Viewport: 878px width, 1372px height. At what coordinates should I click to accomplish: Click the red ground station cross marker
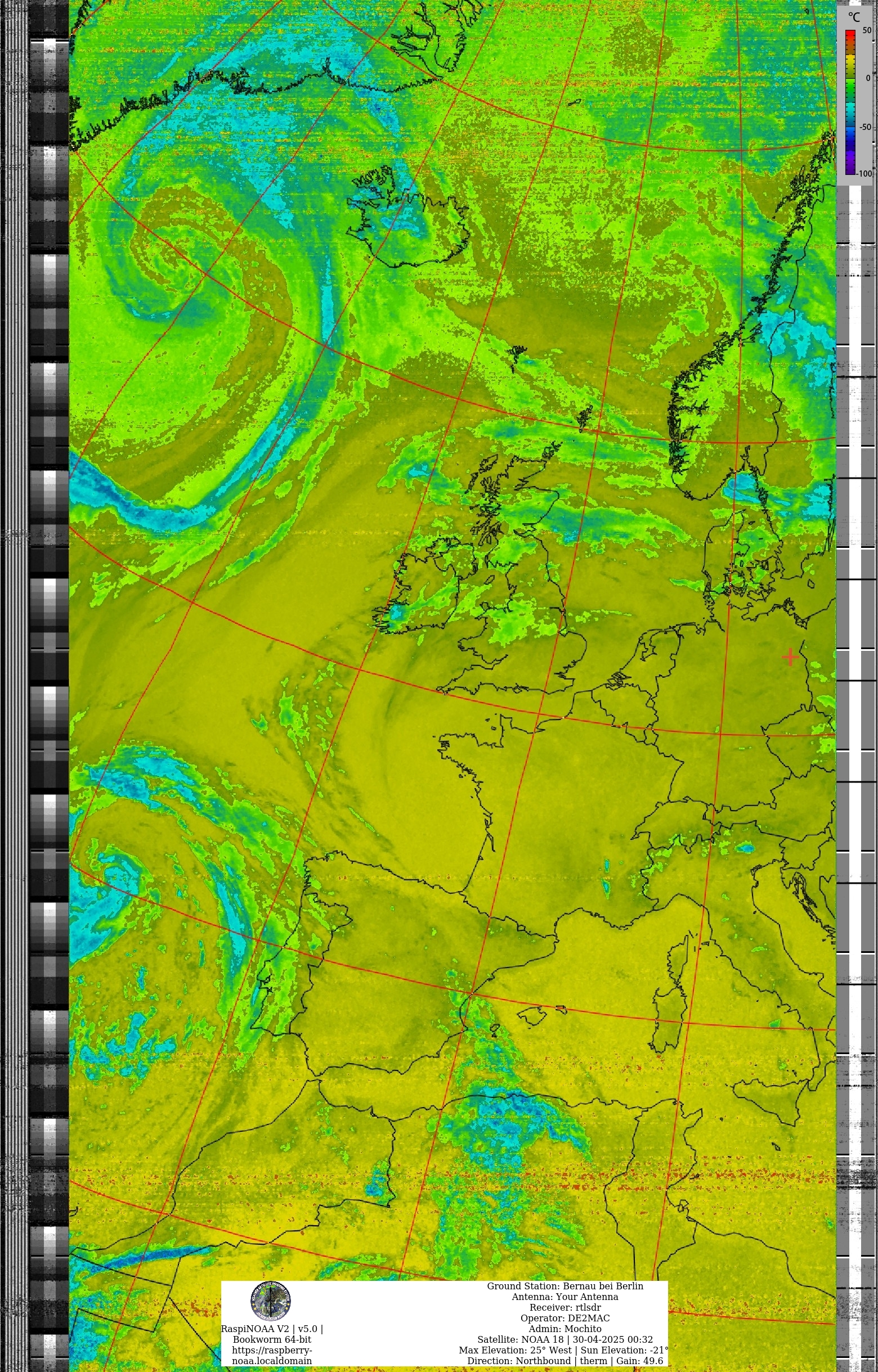(x=790, y=657)
